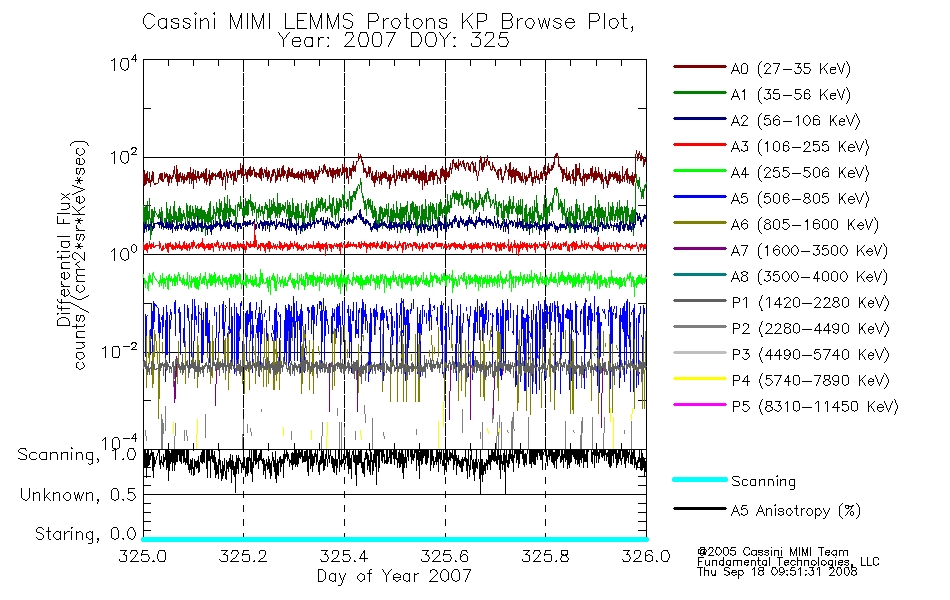Click the Day of Year 2007 axis title
The height and width of the screenshot is (600, 950).
394,576
